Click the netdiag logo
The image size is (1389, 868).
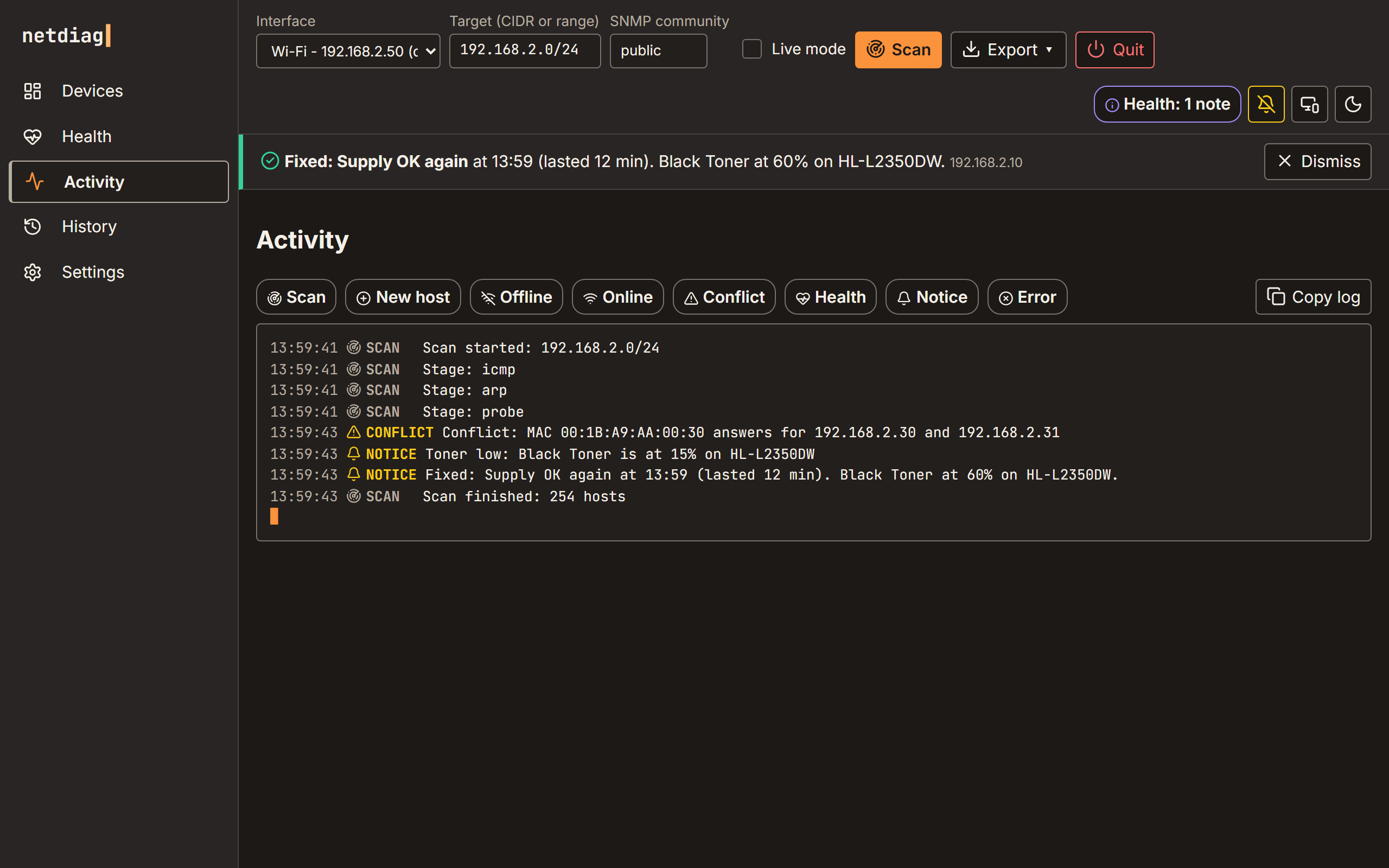(66, 36)
